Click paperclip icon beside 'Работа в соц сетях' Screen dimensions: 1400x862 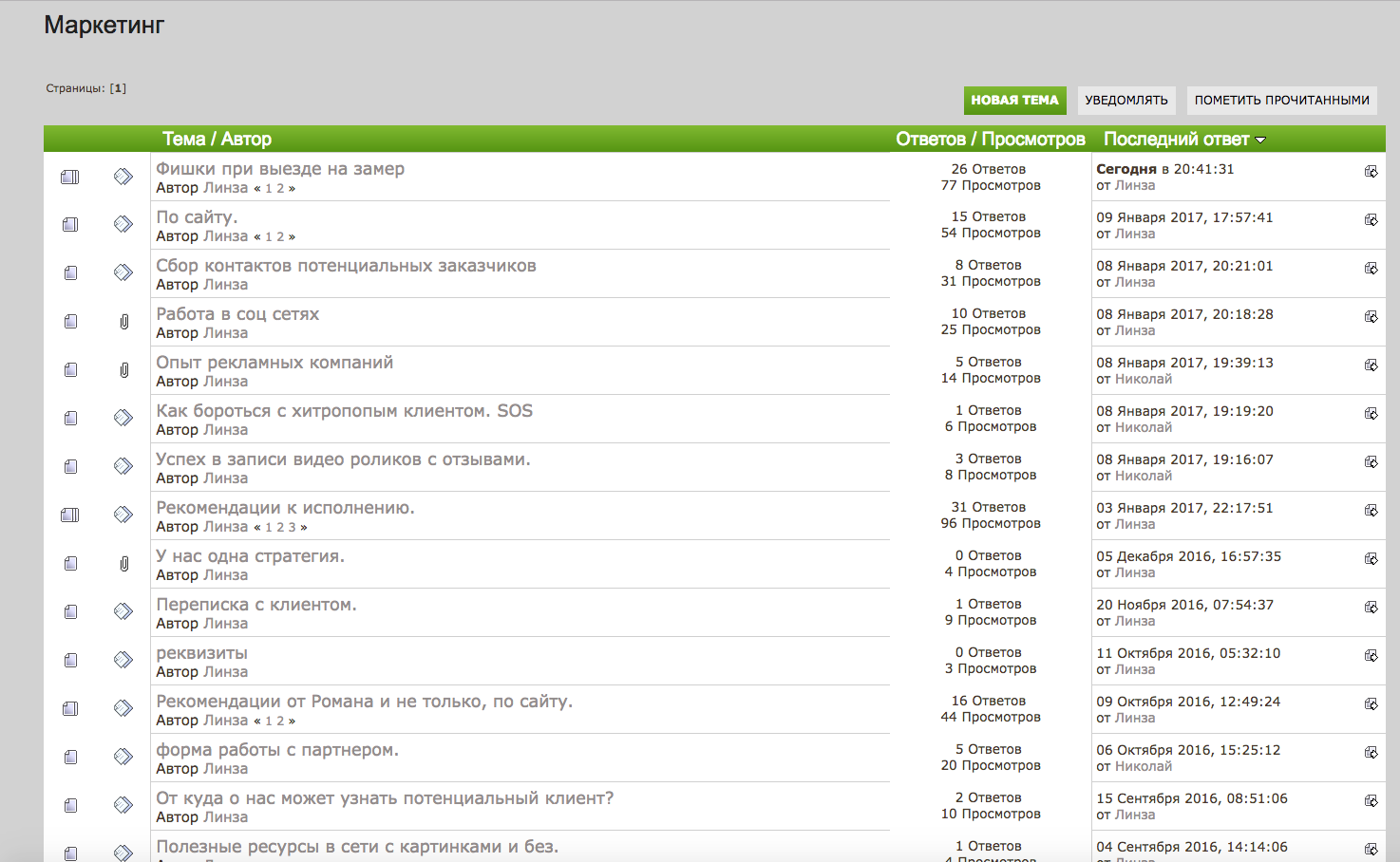[123, 322]
